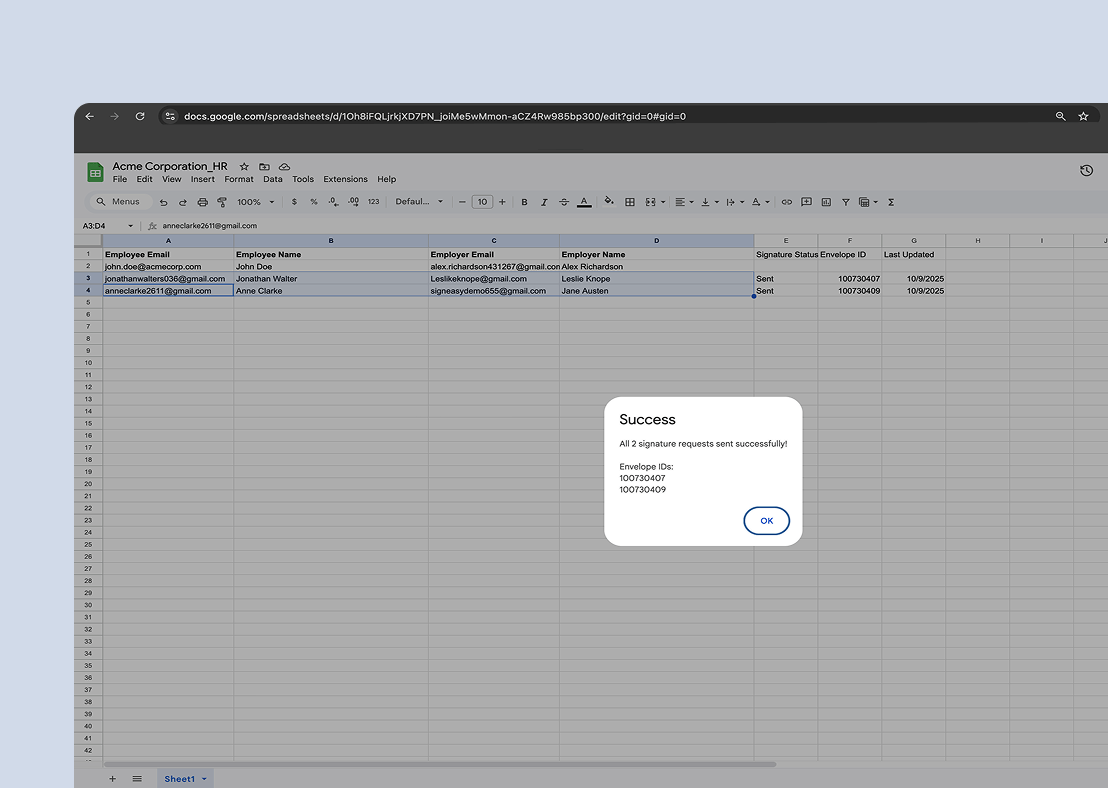This screenshot has width=1108, height=788.
Task: Undo the last action
Action: [163, 202]
